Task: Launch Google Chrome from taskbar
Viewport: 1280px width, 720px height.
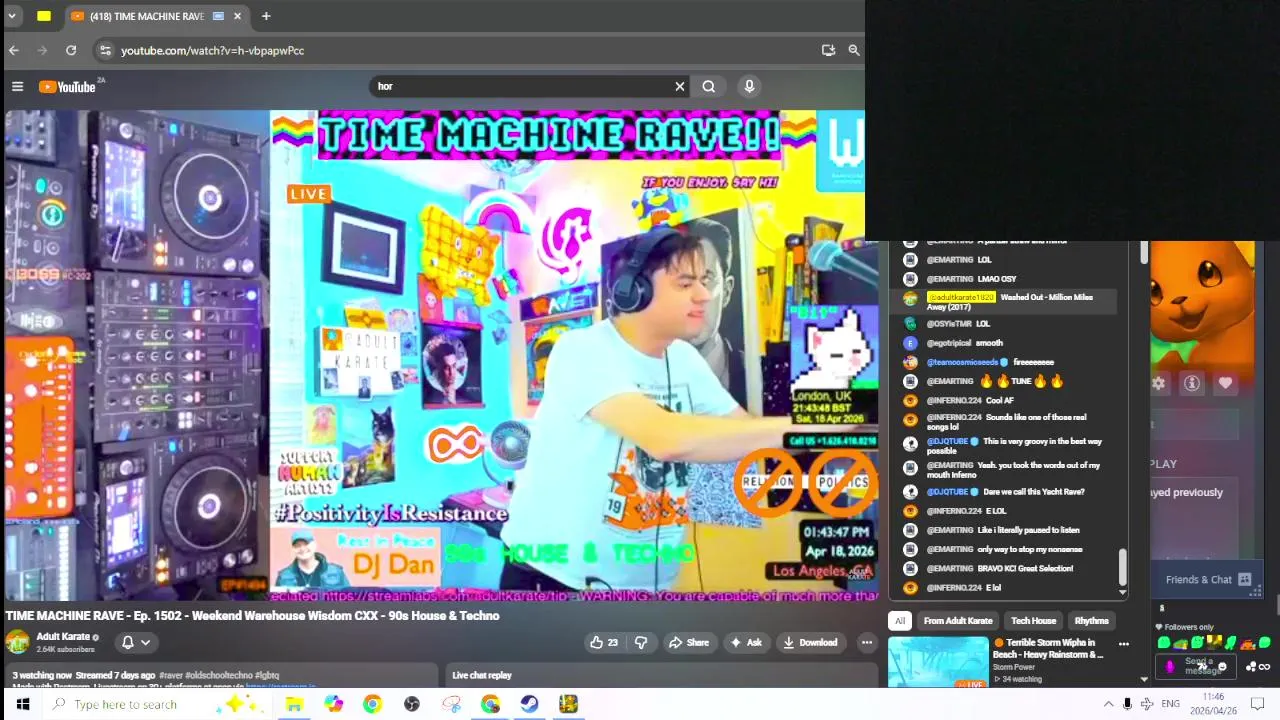Action: pos(372,704)
